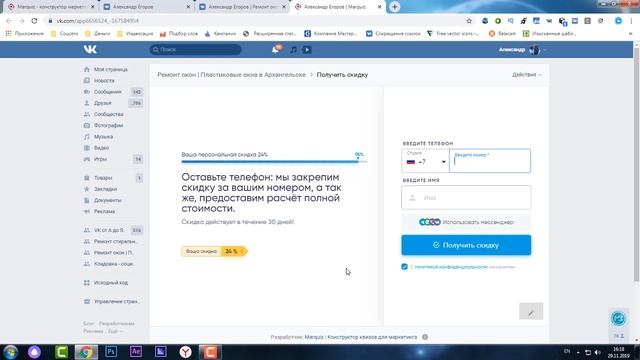640x360 pixels.
Task: Focus the Имя name input field
Action: click(x=466, y=198)
